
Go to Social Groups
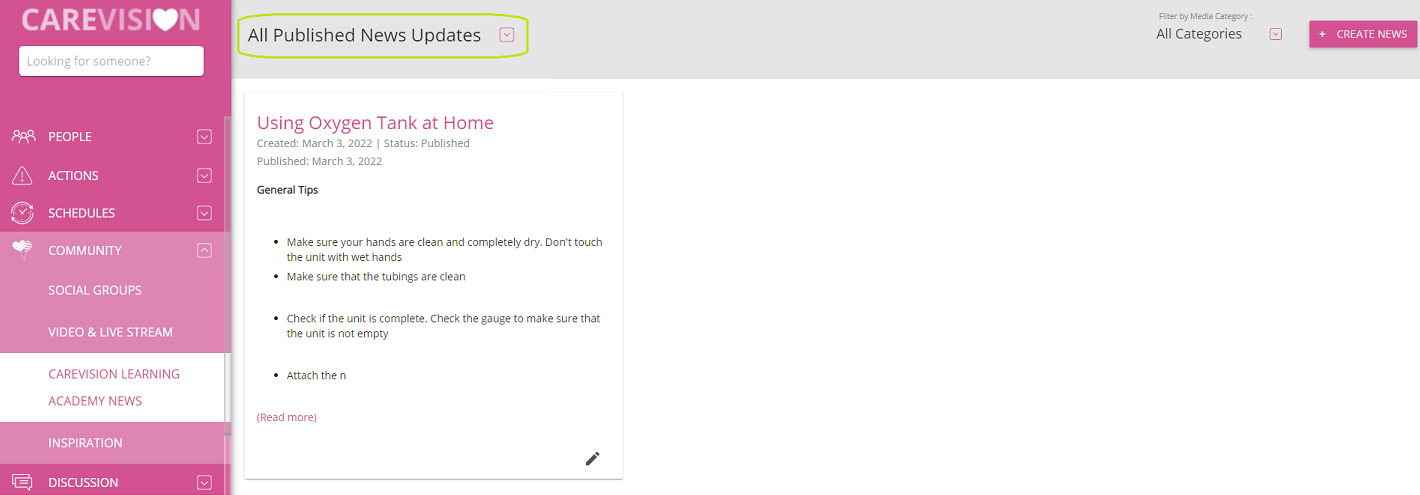click(95, 290)
